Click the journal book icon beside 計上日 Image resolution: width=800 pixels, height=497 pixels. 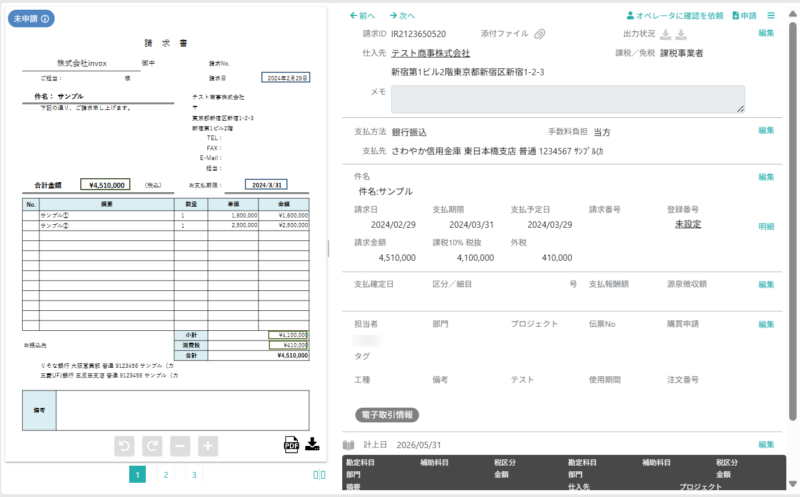coord(348,445)
